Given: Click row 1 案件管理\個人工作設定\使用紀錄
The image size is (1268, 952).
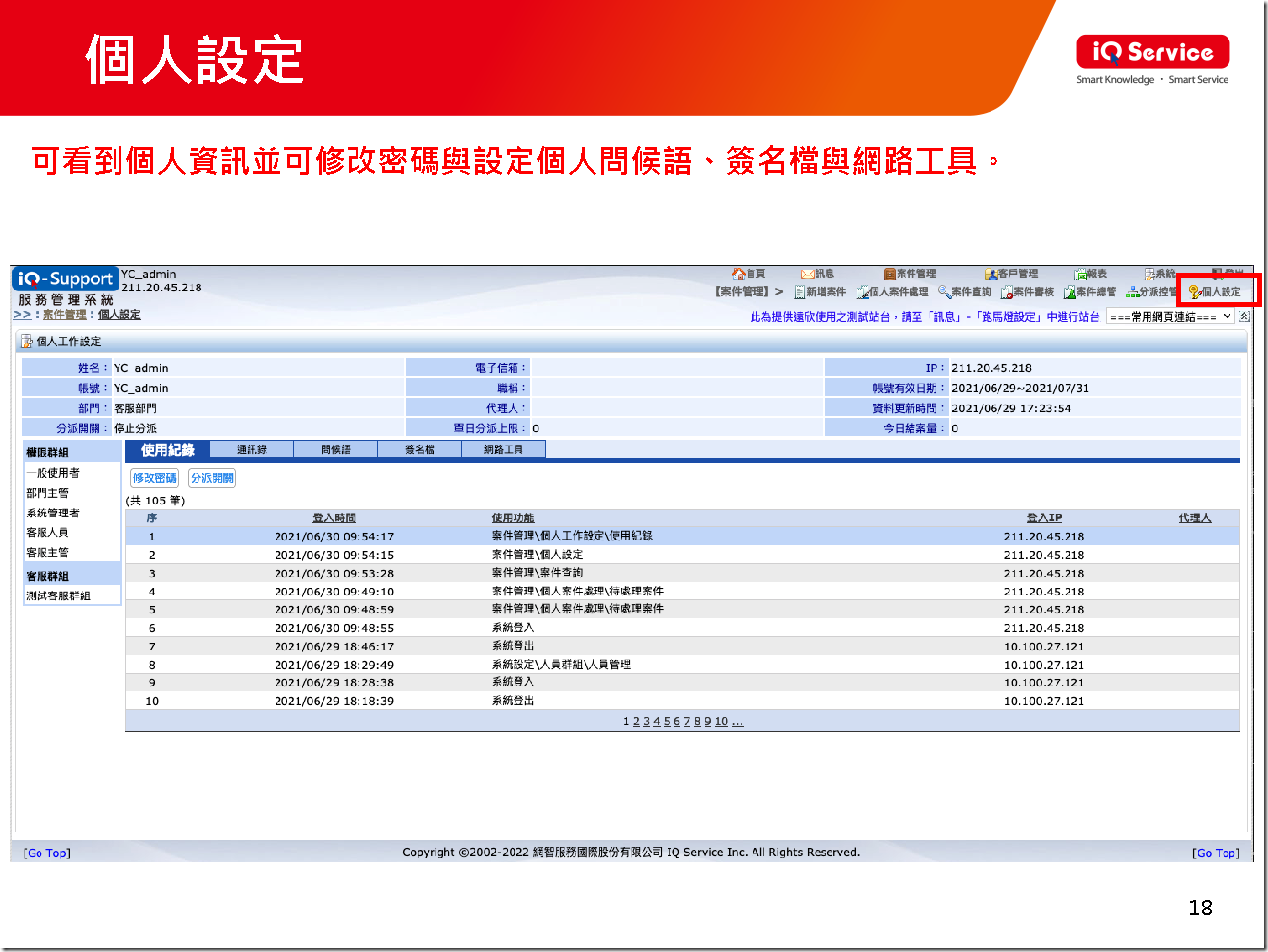Looking at the screenshot, I should [x=572, y=536].
